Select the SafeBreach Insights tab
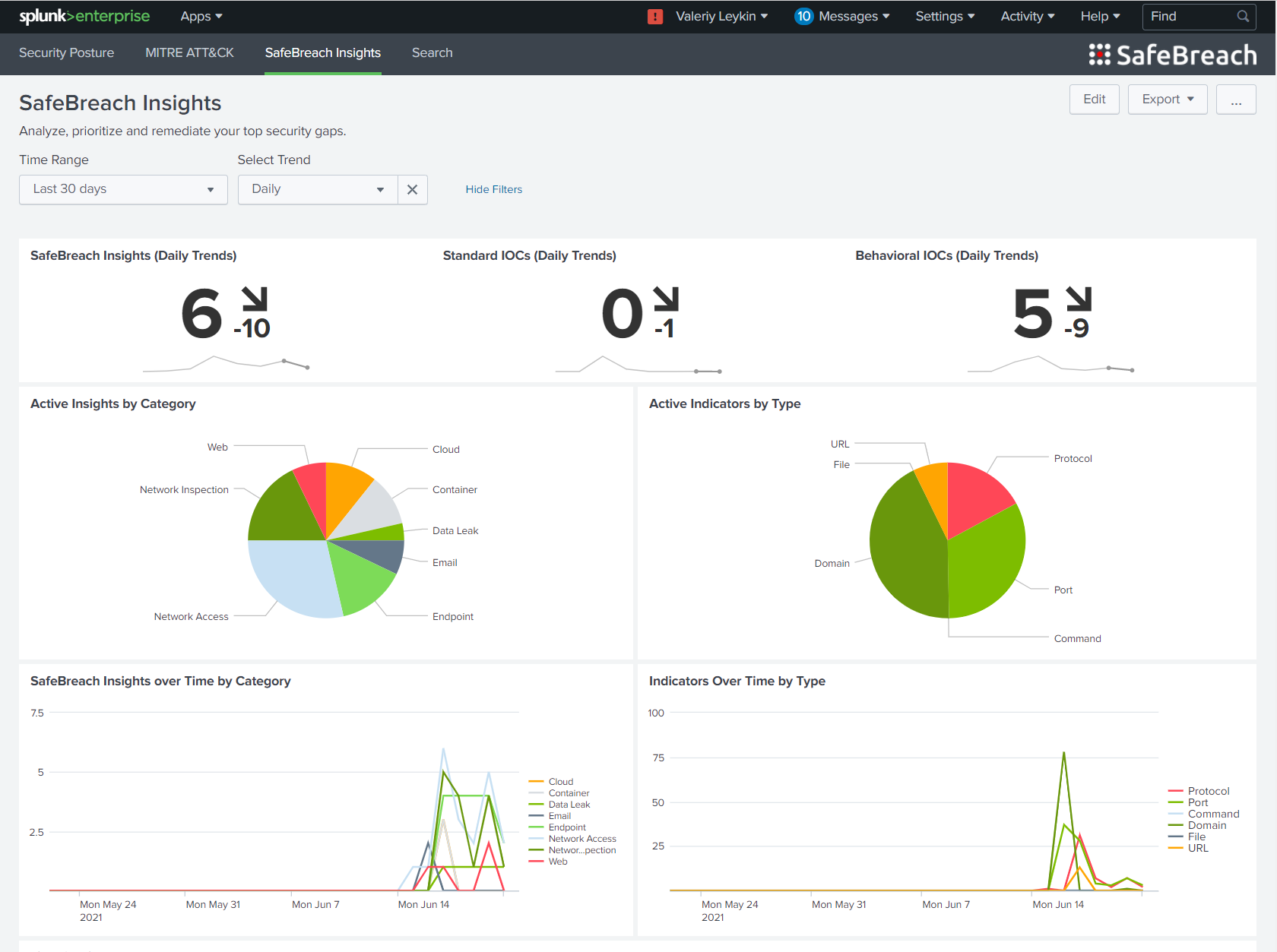 click(322, 52)
